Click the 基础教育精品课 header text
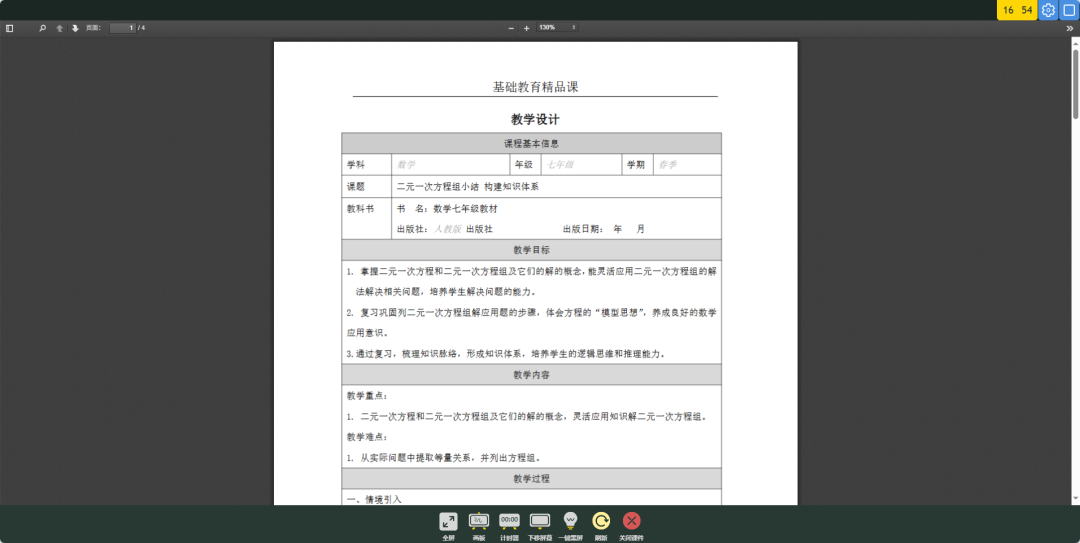Screen dimensions: 1080x543 tap(535, 87)
